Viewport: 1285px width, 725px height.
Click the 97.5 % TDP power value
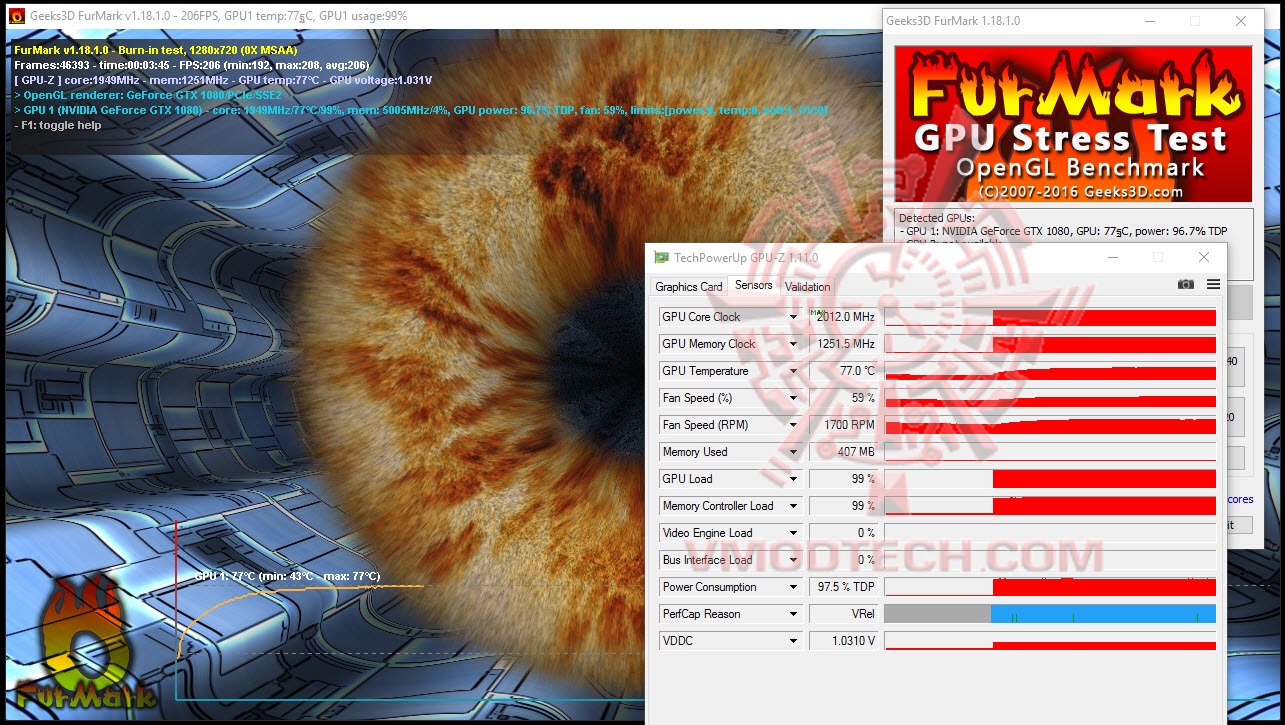point(843,587)
